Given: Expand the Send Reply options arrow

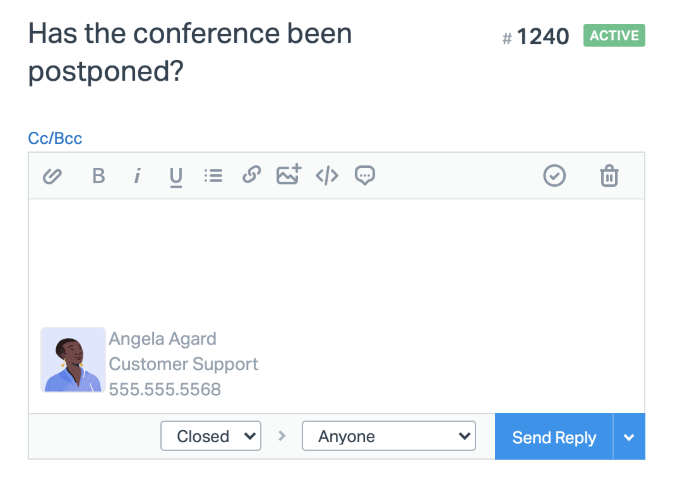Looking at the screenshot, I should pos(629,437).
